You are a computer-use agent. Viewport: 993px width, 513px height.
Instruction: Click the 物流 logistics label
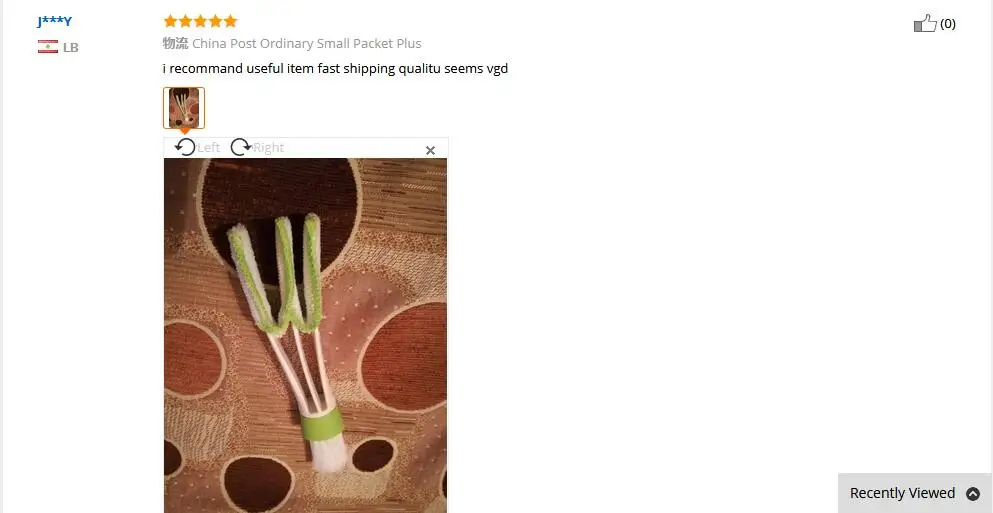click(x=175, y=44)
